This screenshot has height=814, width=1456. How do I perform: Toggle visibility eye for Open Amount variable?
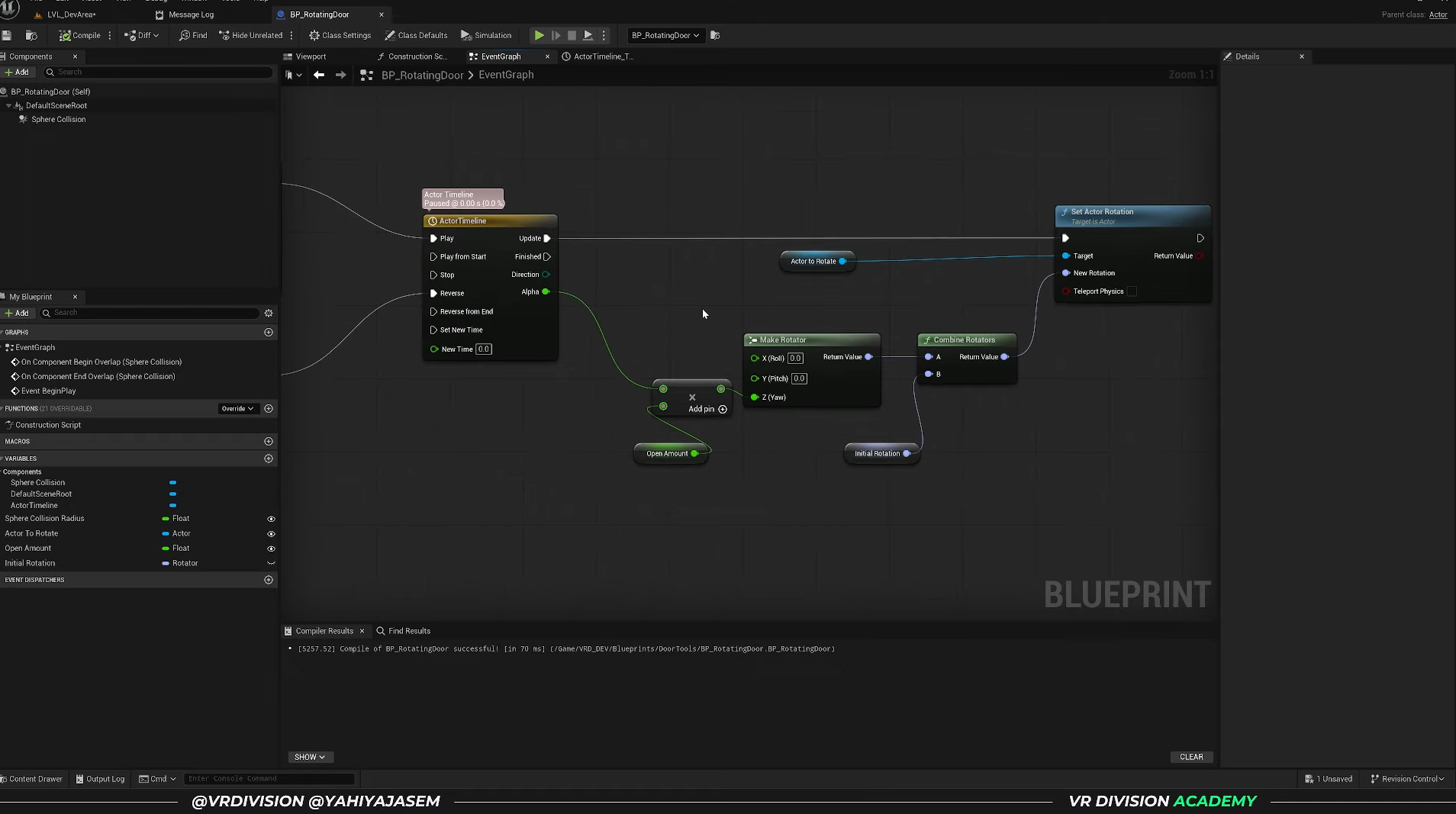coord(271,549)
